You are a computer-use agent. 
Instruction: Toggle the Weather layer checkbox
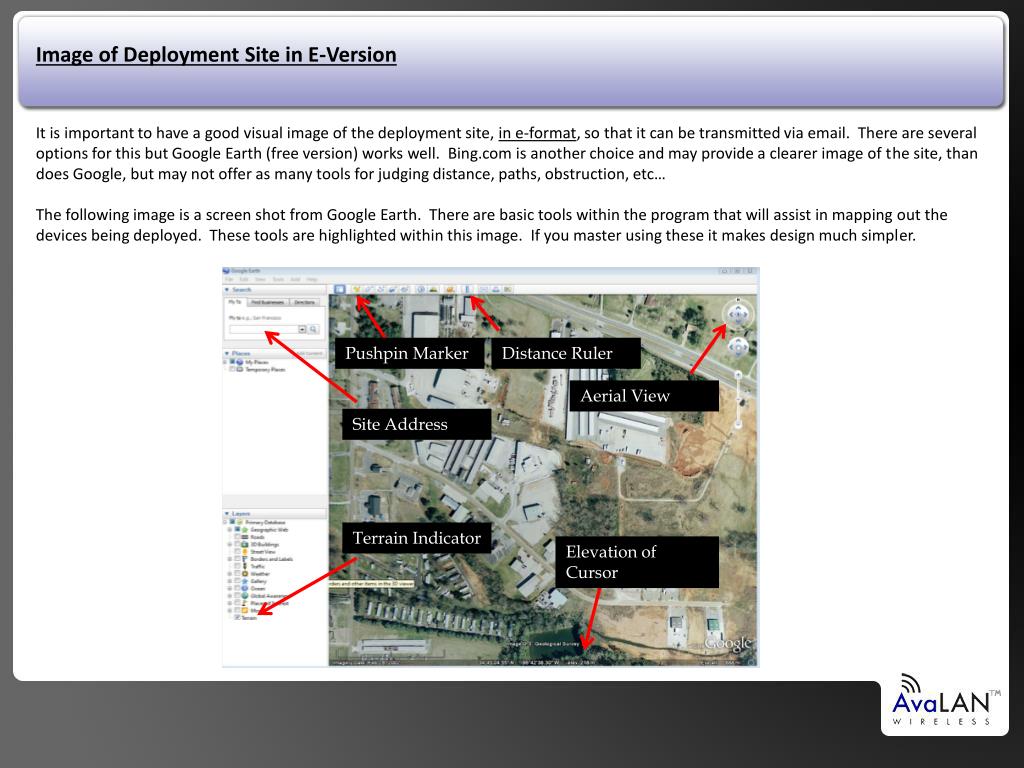(237, 574)
